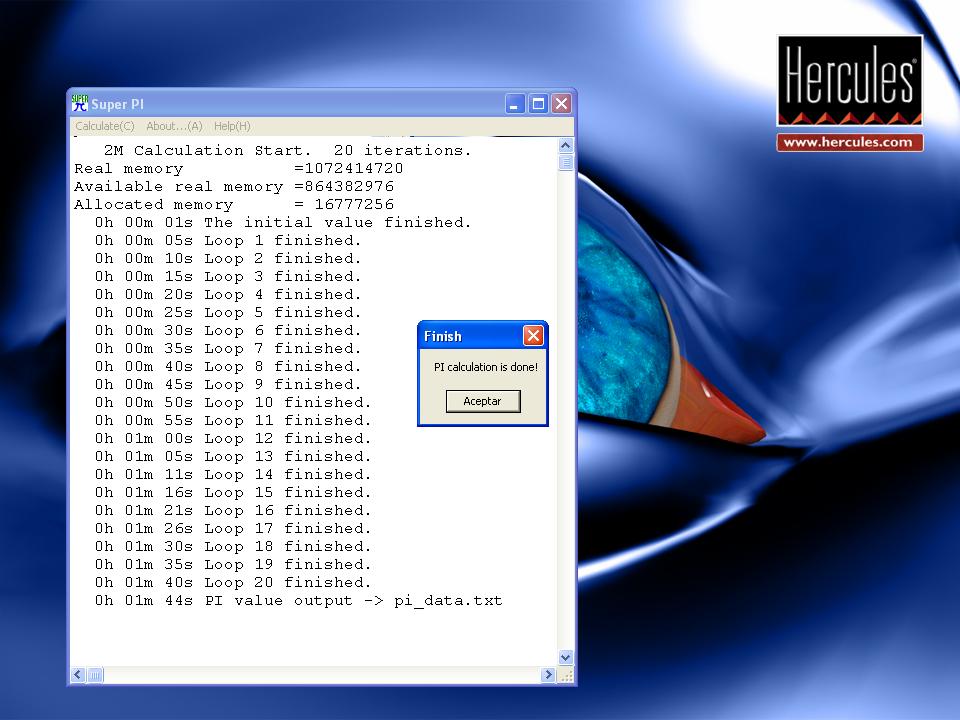Click the window resize grip corner

tap(567, 676)
